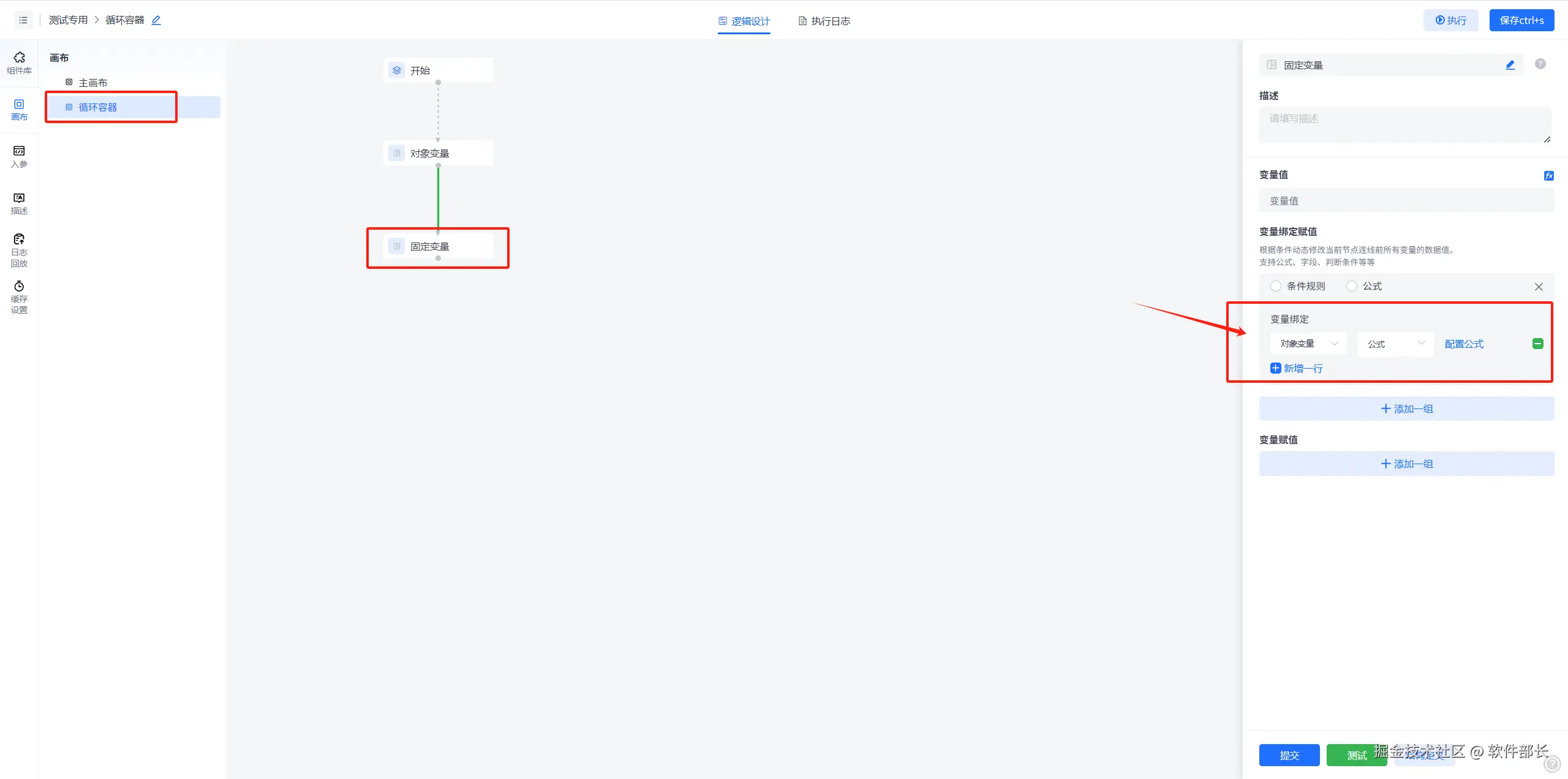Image resolution: width=1568 pixels, height=779 pixels.
Task: Click the 配置公式 link
Action: pos(1464,344)
